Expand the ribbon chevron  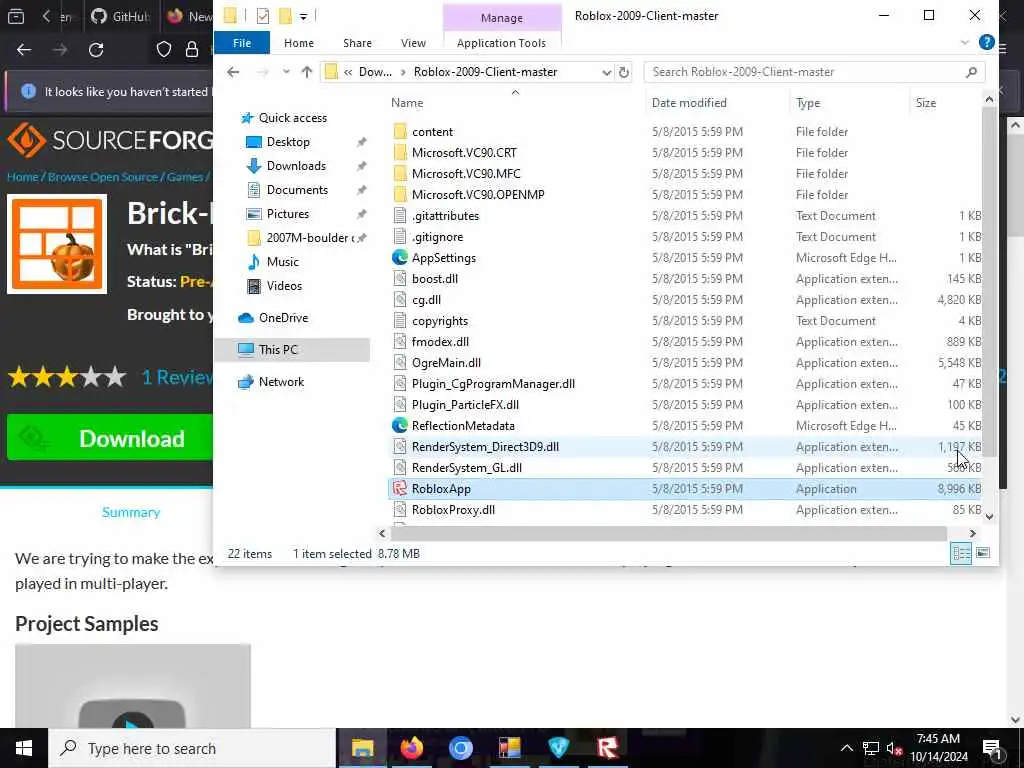click(965, 42)
